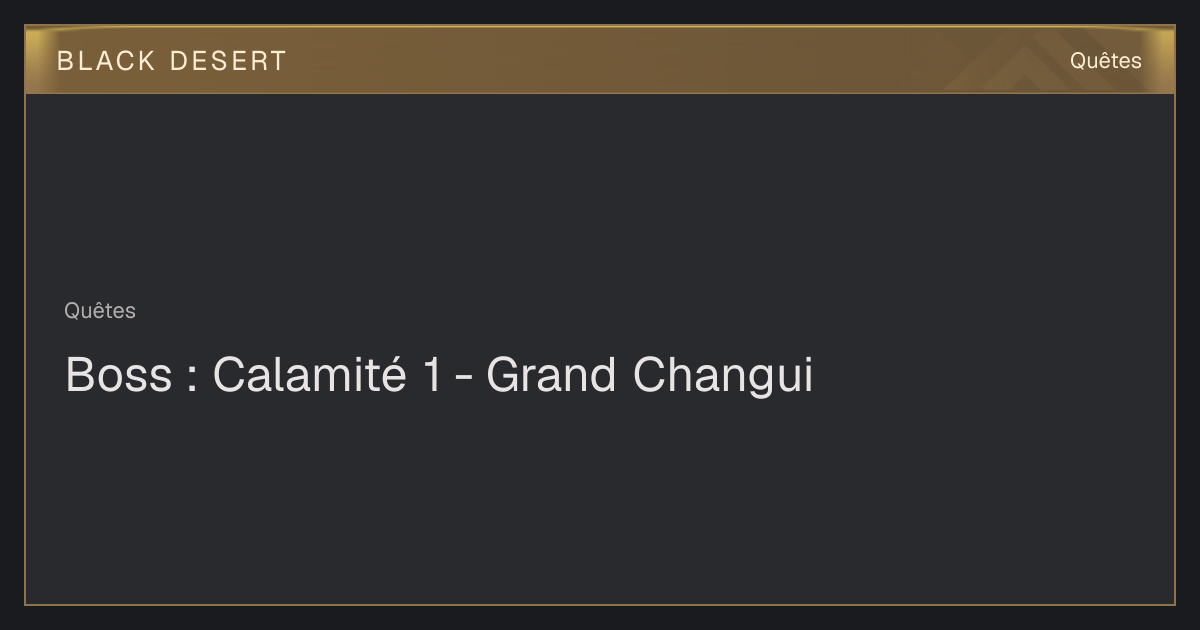The image size is (1200, 630).
Task: Click the word DESERT in the logo
Action: click(228, 61)
